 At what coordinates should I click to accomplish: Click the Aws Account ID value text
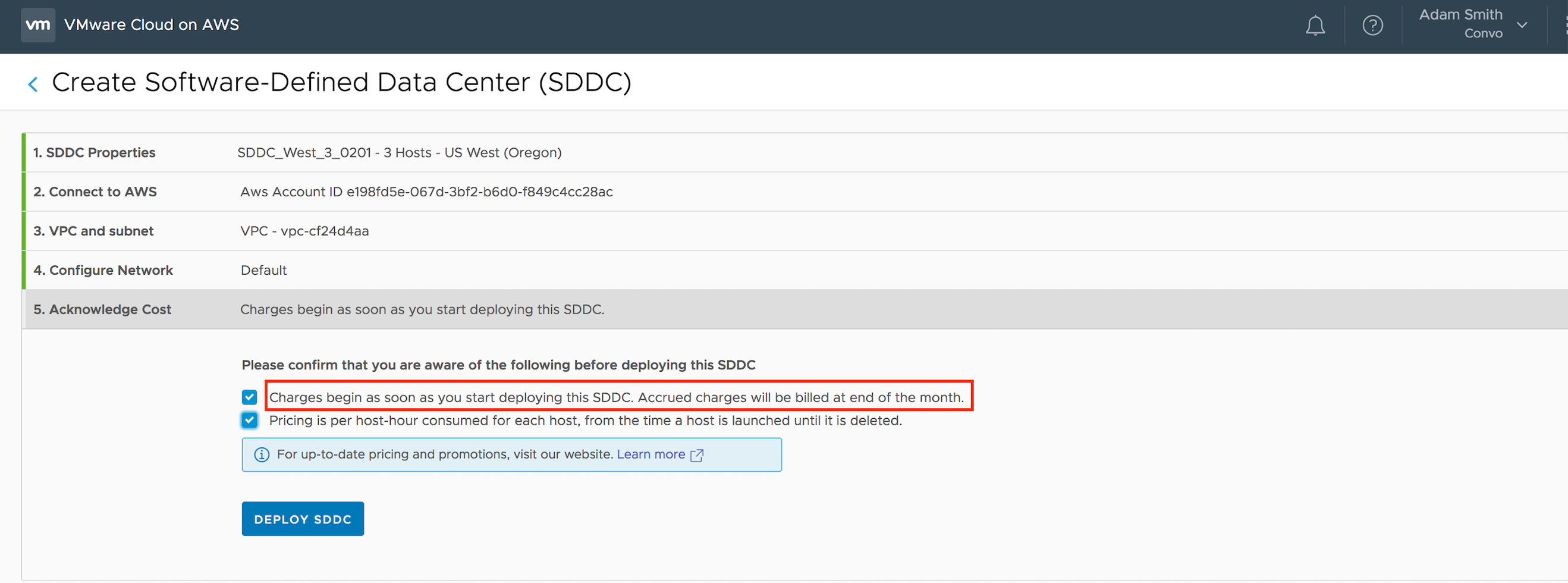point(426,192)
